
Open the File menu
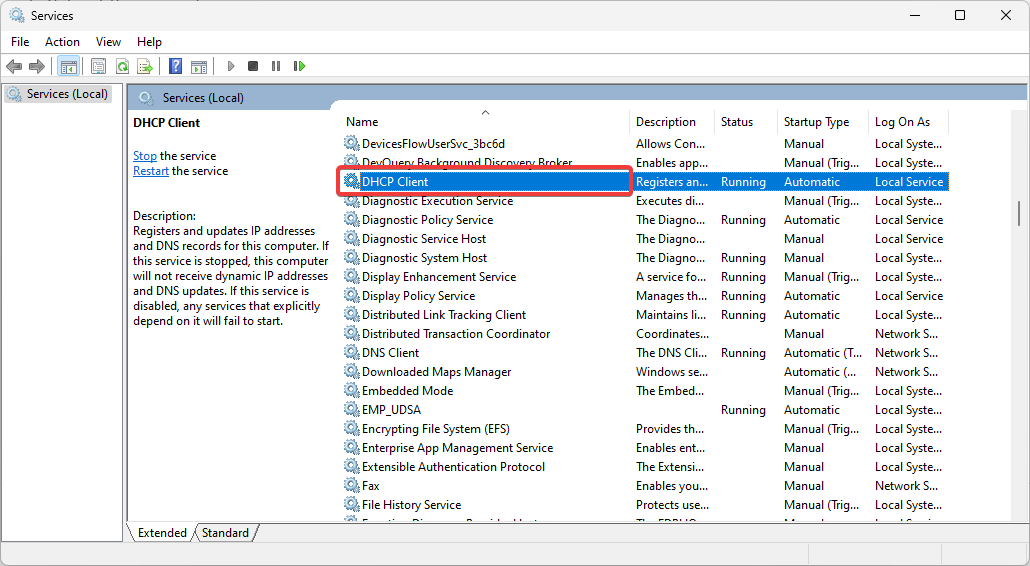(x=20, y=41)
